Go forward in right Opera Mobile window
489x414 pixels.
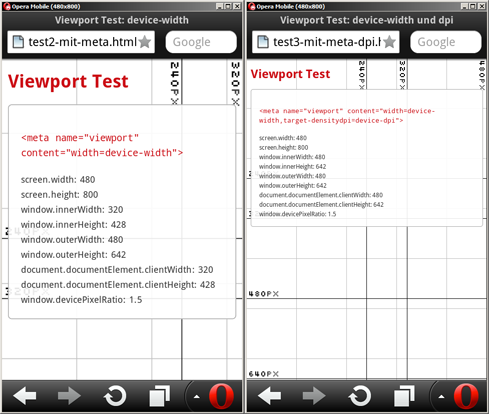point(314,396)
